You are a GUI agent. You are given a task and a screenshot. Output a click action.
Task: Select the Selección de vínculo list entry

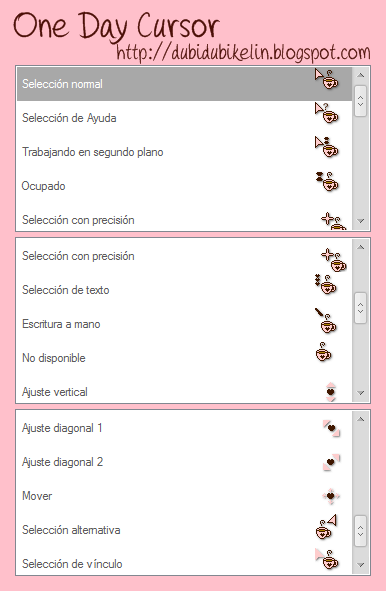click(184, 562)
